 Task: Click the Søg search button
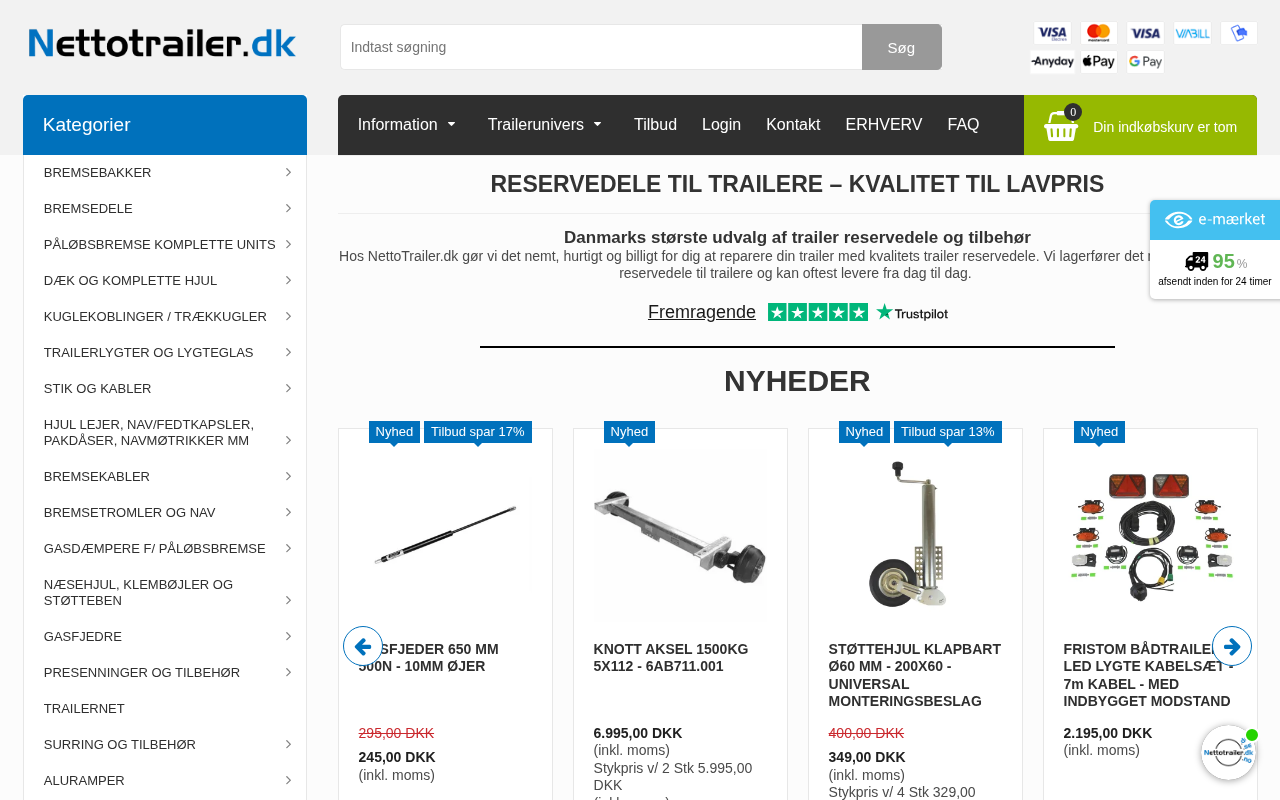point(901,47)
